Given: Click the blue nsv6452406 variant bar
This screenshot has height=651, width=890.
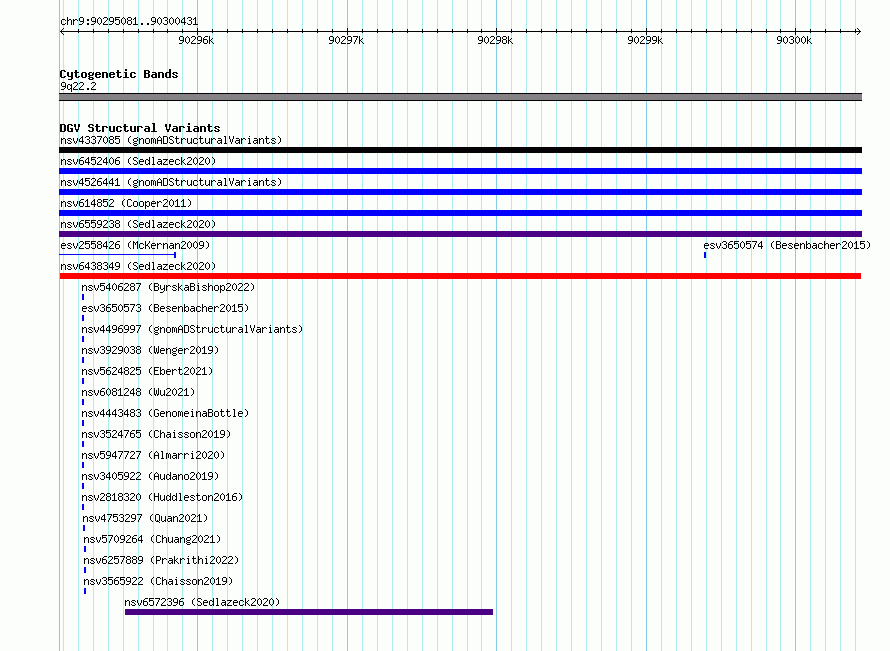Looking at the screenshot, I should (x=460, y=171).
